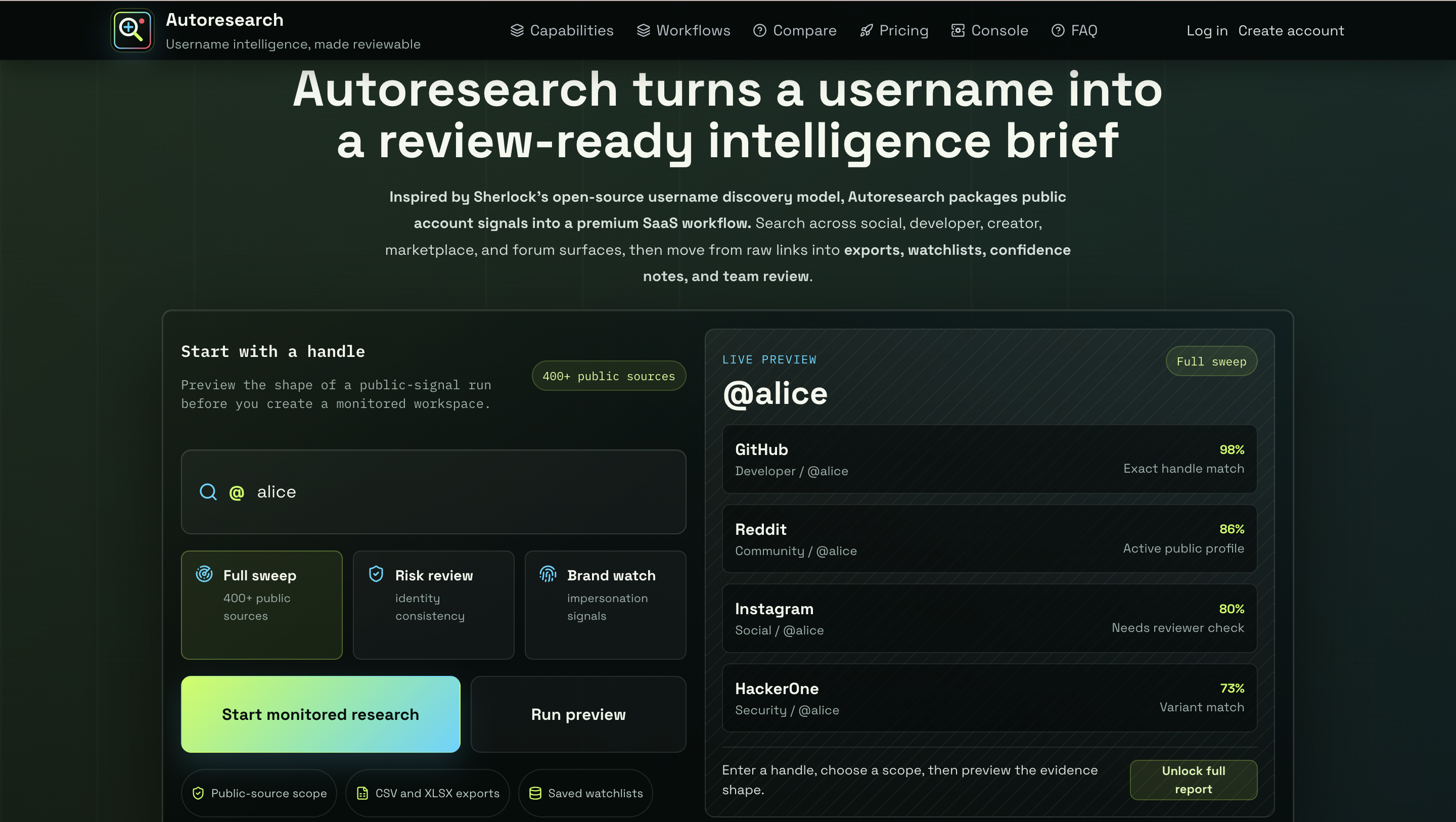The image size is (1456, 822).
Task: Click the database icon in Saved watchlists chip
Action: coord(535,793)
